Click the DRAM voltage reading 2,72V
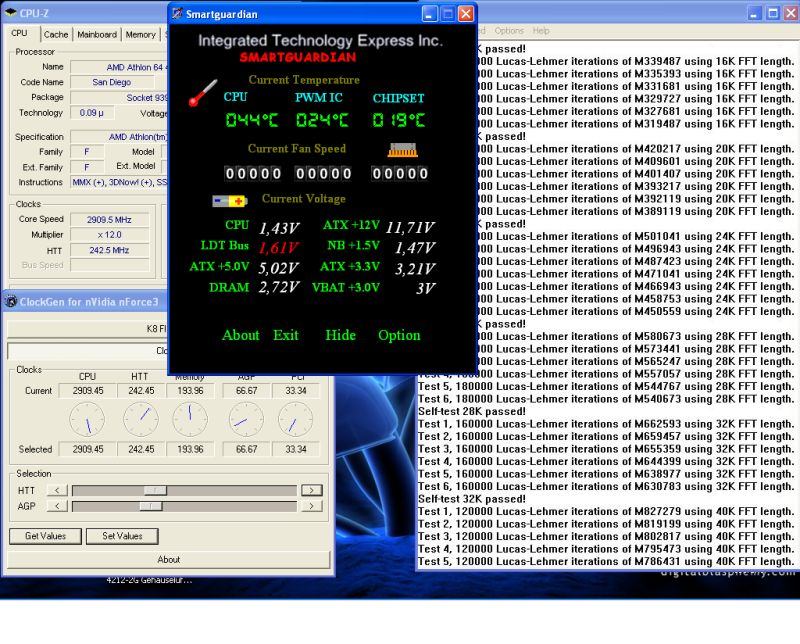 point(279,287)
